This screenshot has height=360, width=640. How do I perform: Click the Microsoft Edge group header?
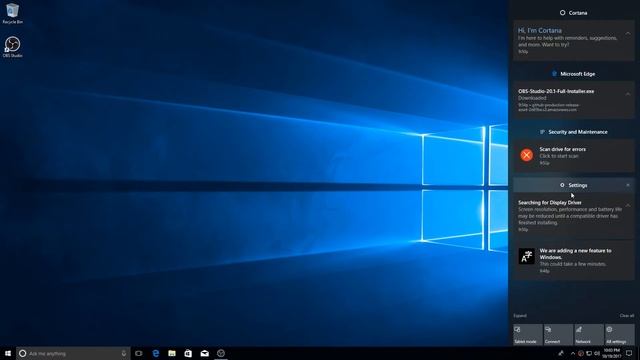click(573, 74)
